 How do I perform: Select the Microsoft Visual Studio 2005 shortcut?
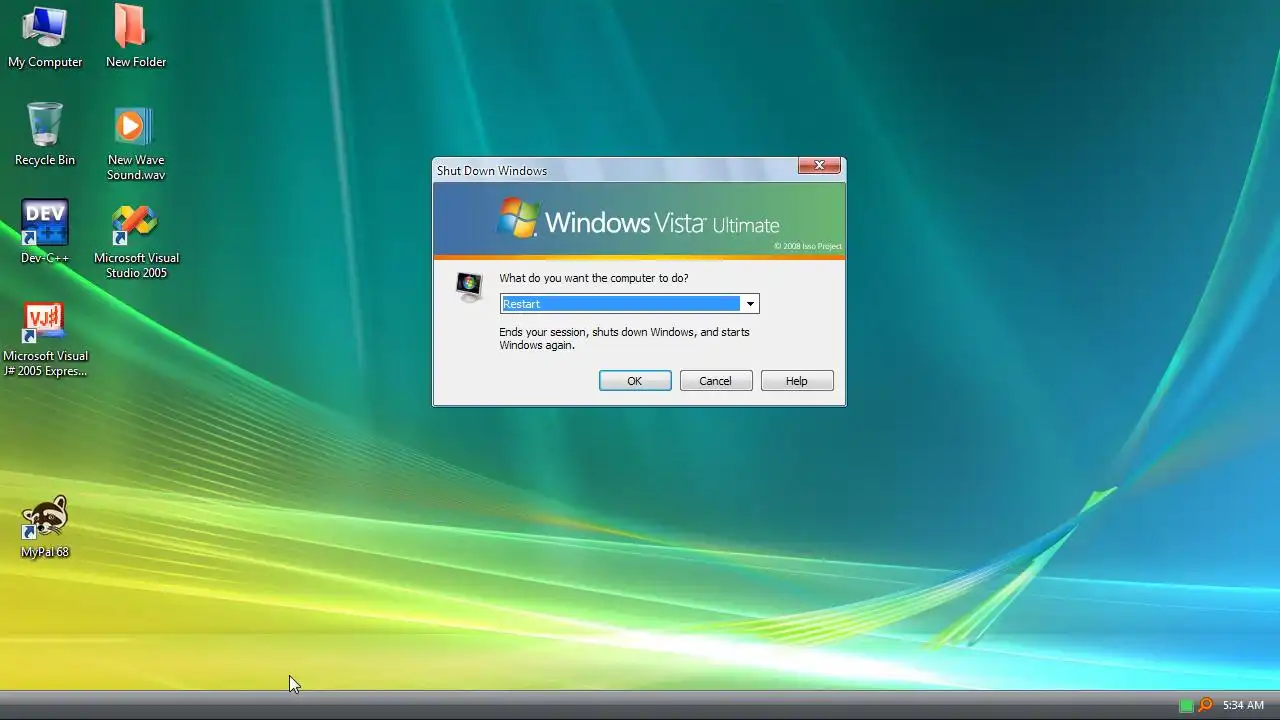[136, 240]
